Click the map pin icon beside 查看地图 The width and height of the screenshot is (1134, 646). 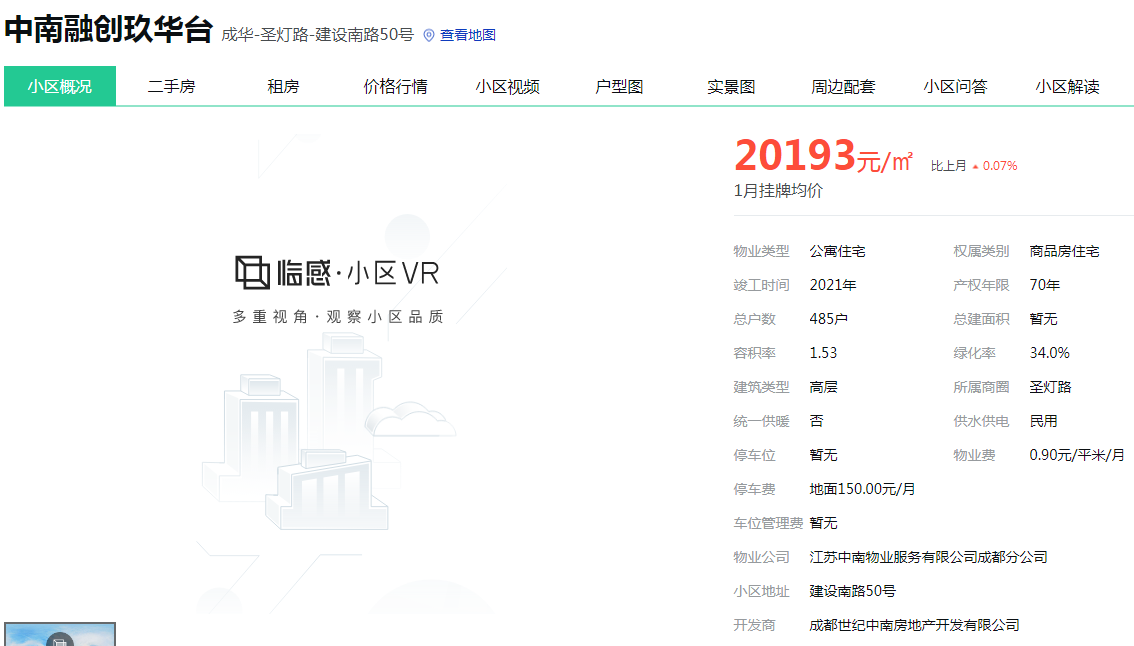pos(429,35)
